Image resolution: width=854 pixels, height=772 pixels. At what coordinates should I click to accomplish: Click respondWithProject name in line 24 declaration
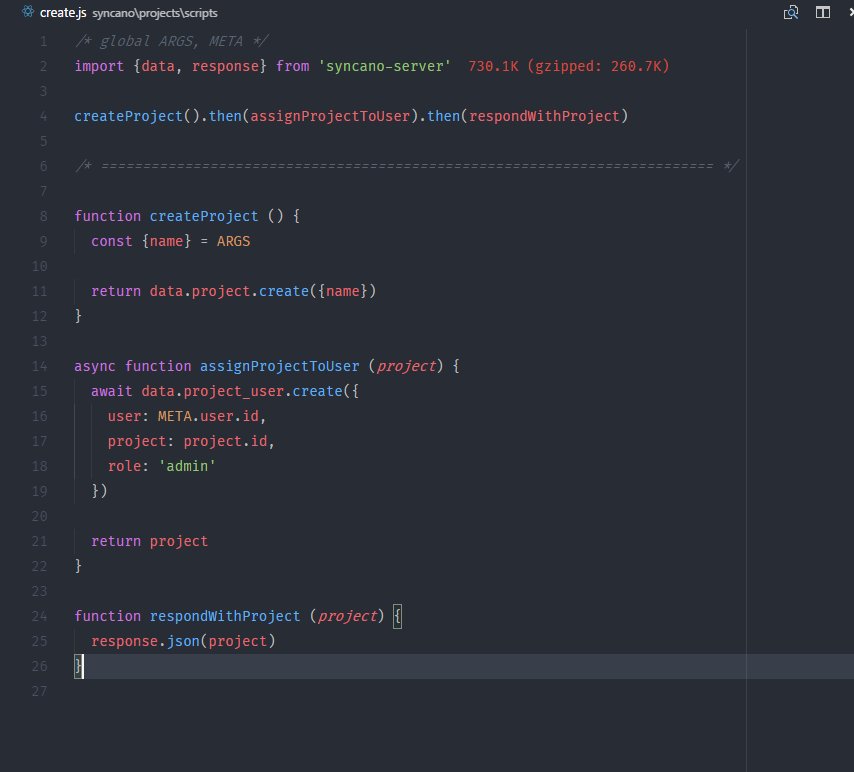pyautogui.click(x=225, y=616)
